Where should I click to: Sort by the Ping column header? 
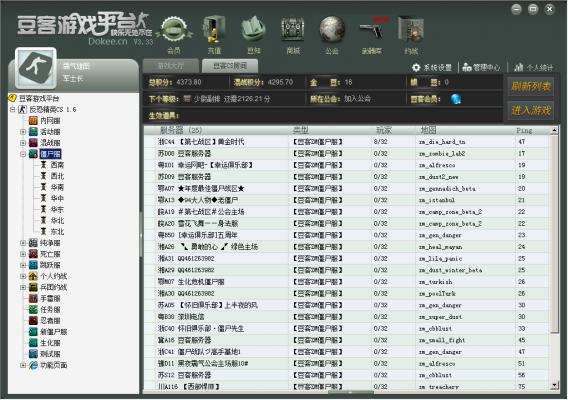(x=532, y=130)
